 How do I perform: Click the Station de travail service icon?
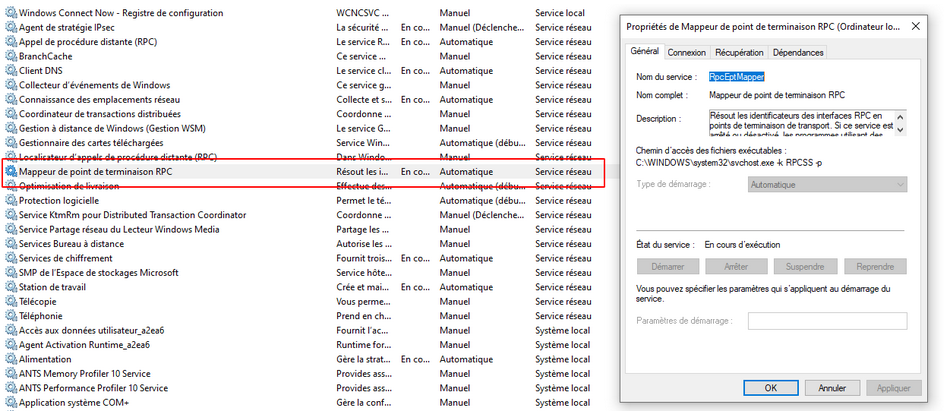[11, 287]
